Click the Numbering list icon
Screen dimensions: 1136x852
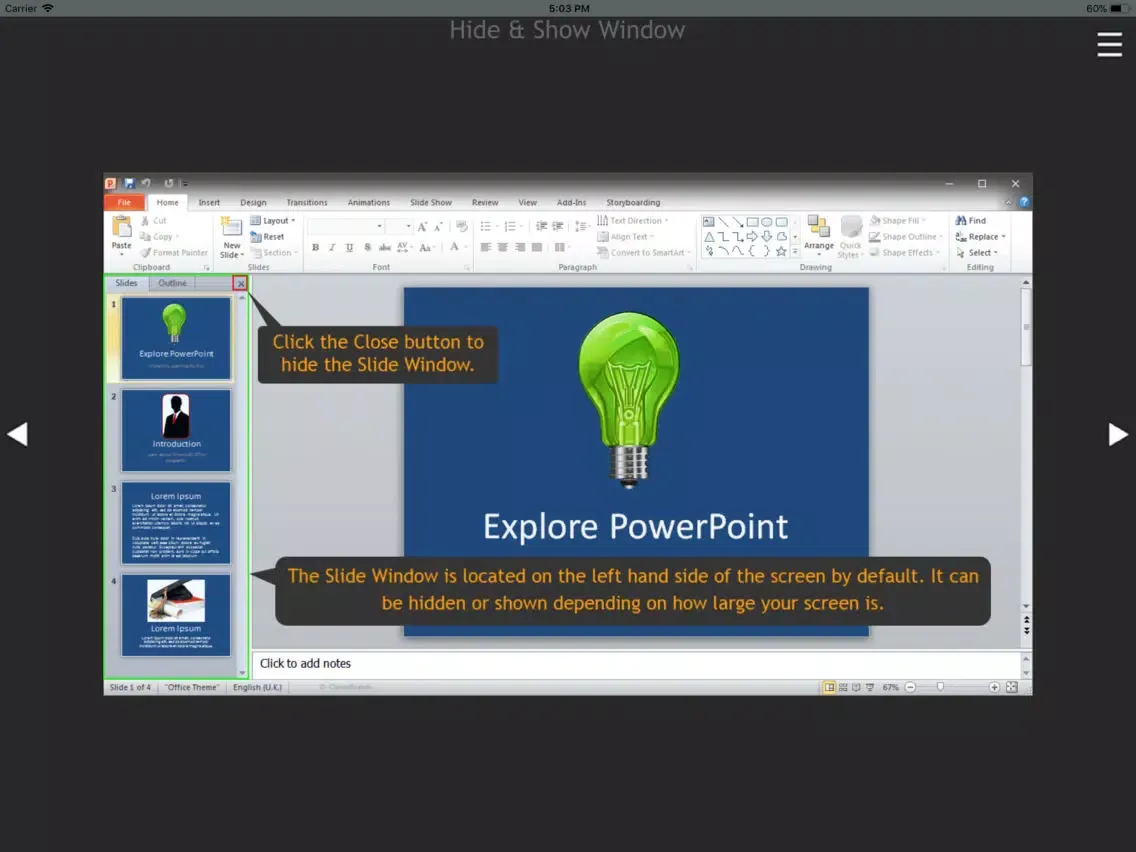click(512, 226)
